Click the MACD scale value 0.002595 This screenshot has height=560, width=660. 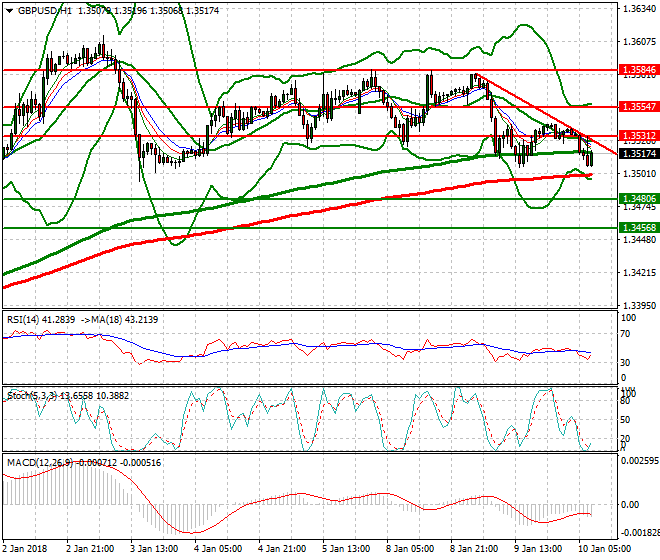click(x=639, y=461)
